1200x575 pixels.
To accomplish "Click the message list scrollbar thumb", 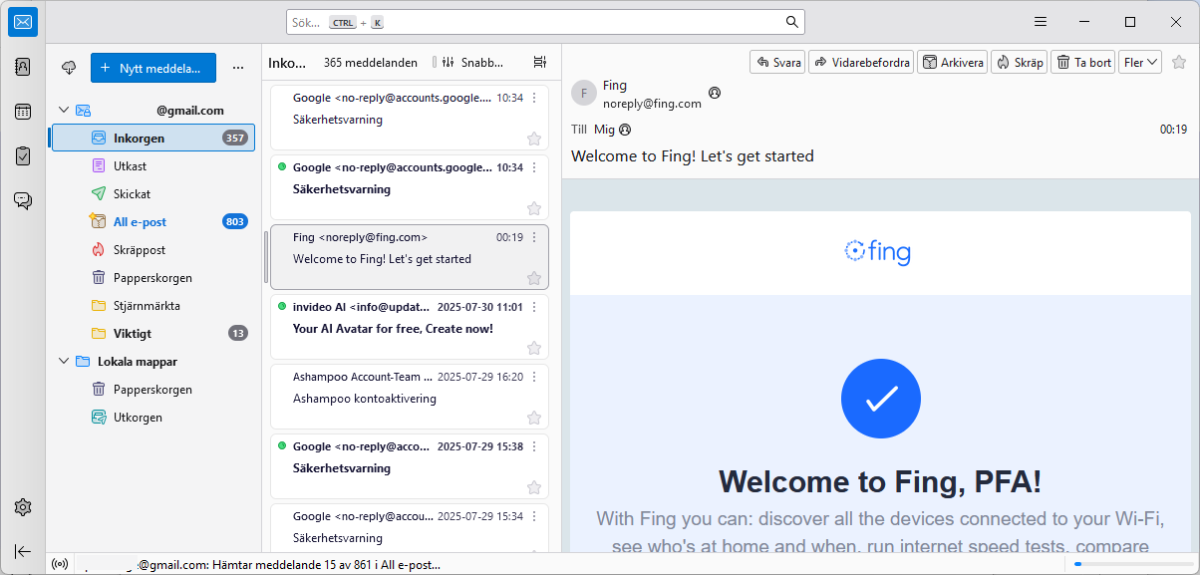I will click(x=265, y=257).
